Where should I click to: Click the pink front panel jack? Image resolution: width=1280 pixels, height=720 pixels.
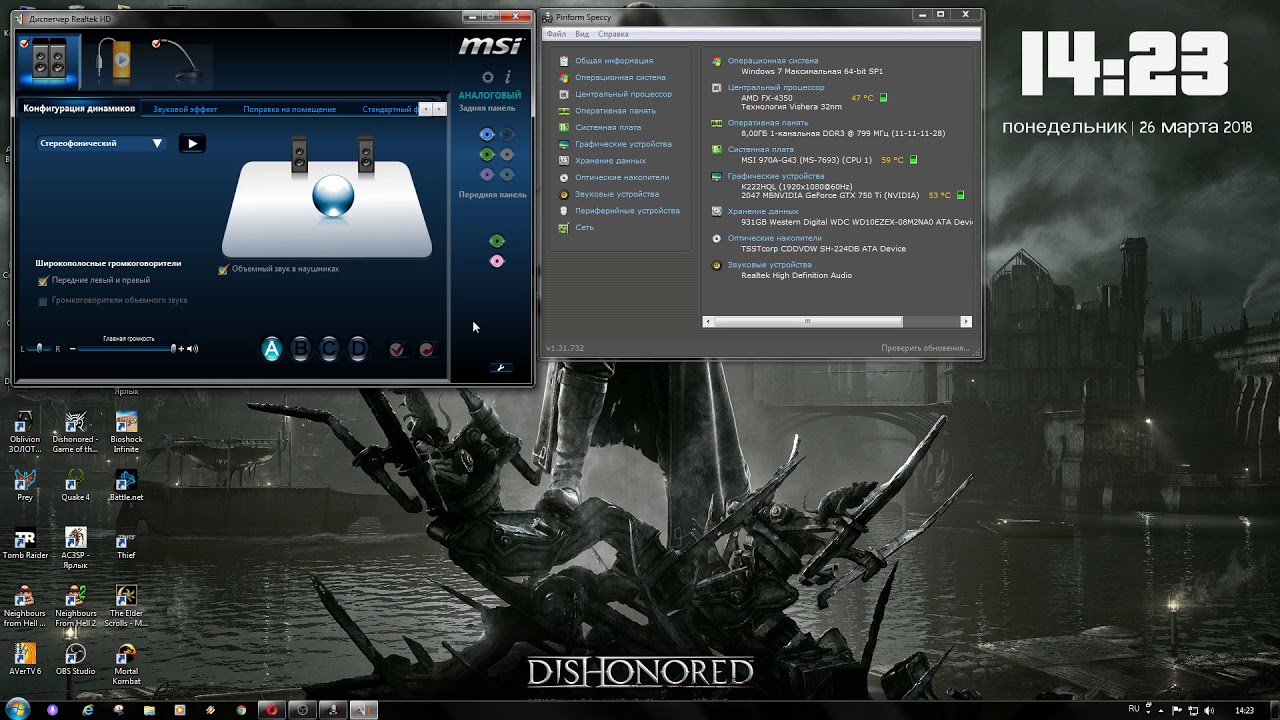click(497, 261)
